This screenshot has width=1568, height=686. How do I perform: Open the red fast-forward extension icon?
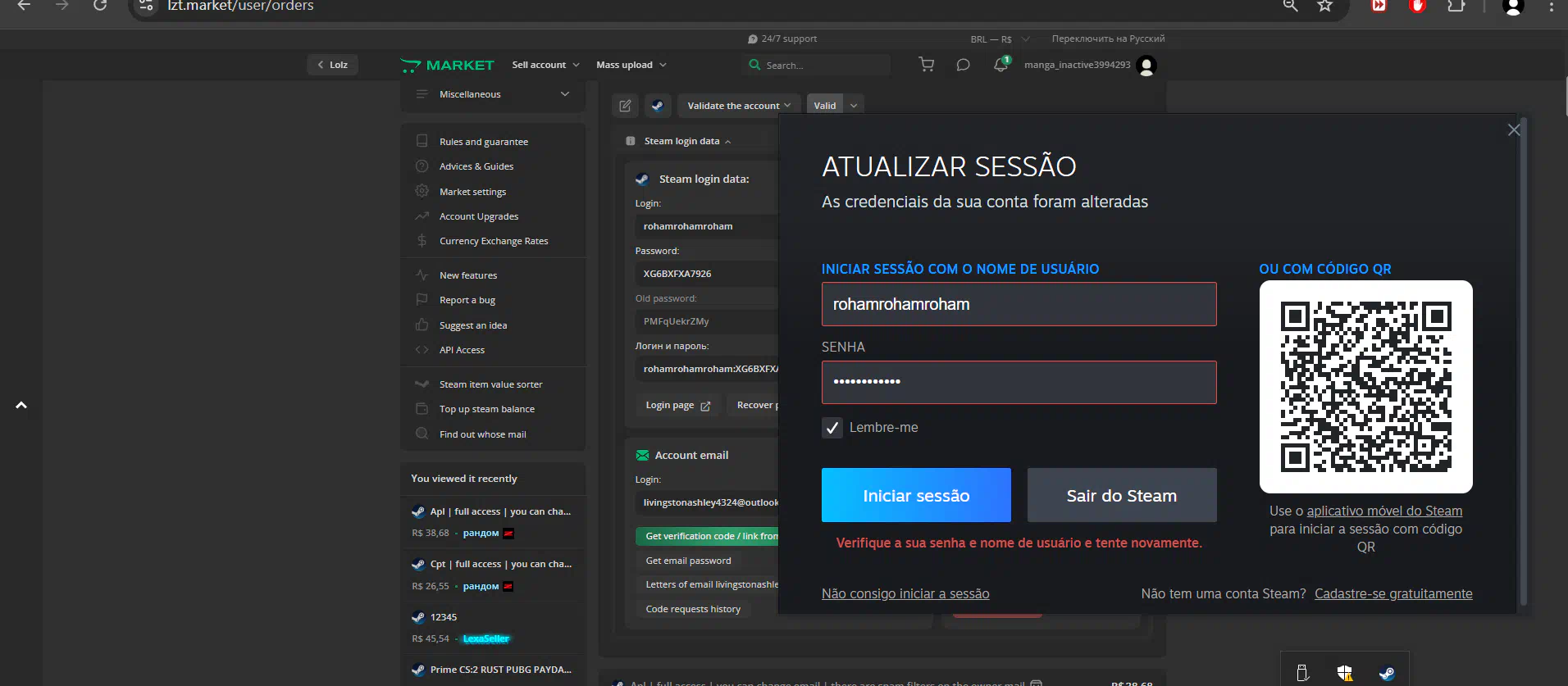1379,6
